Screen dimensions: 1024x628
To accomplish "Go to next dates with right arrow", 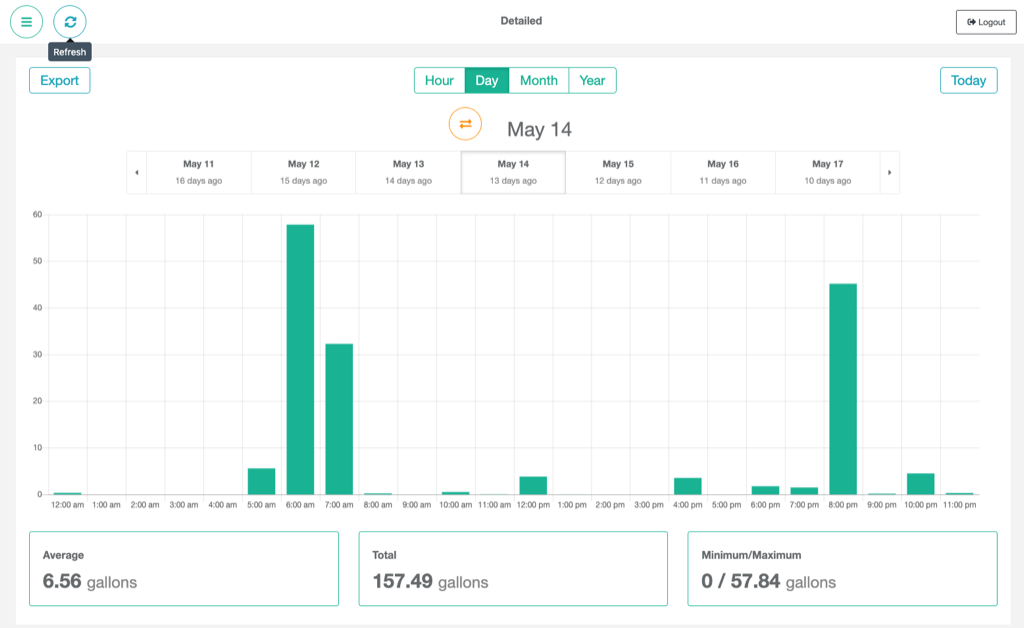I will click(x=889, y=172).
